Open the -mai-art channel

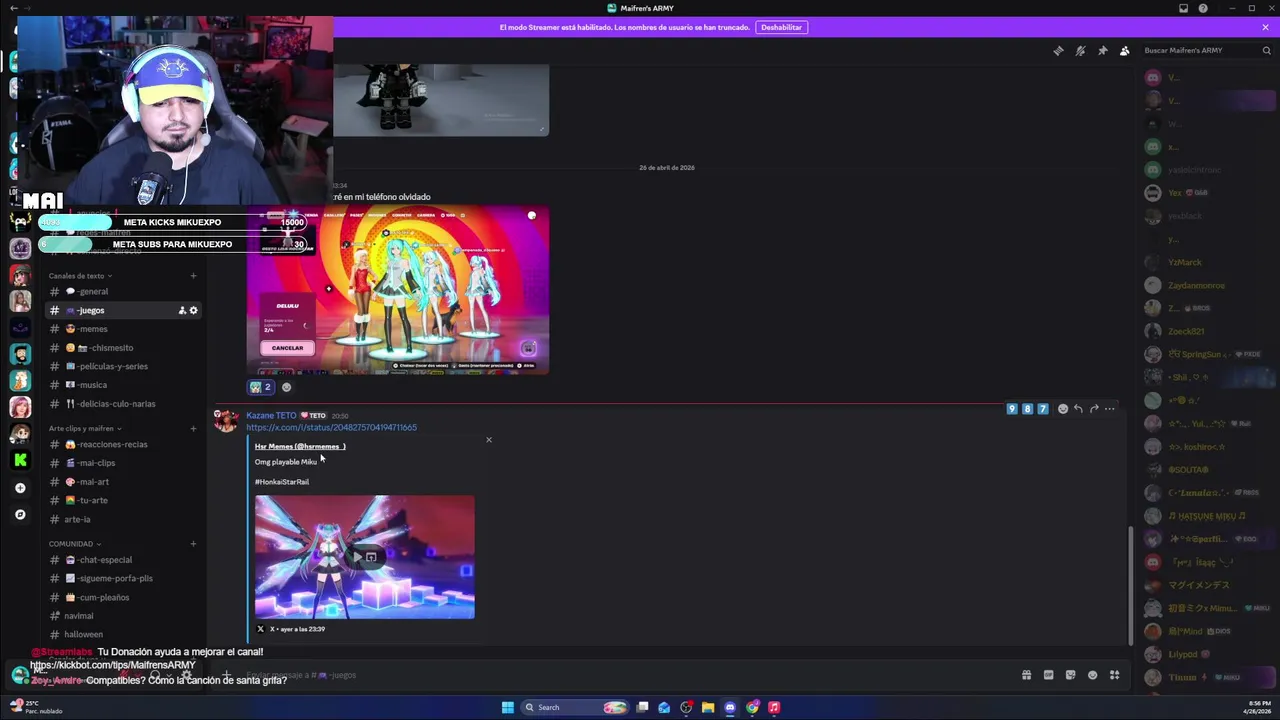tap(125, 482)
